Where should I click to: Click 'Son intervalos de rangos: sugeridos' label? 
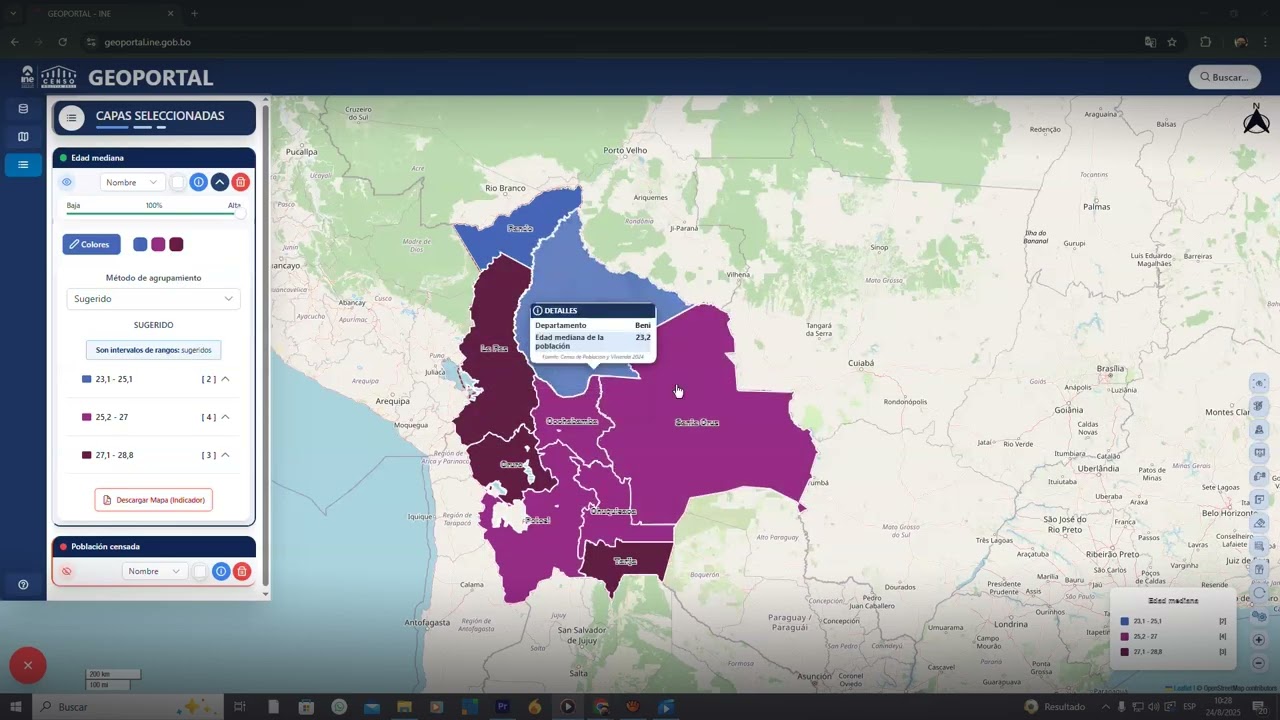[x=153, y=350]
